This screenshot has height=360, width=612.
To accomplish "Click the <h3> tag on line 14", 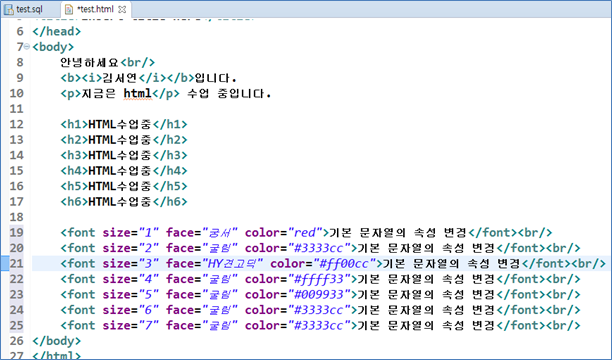I will (74, 155).
